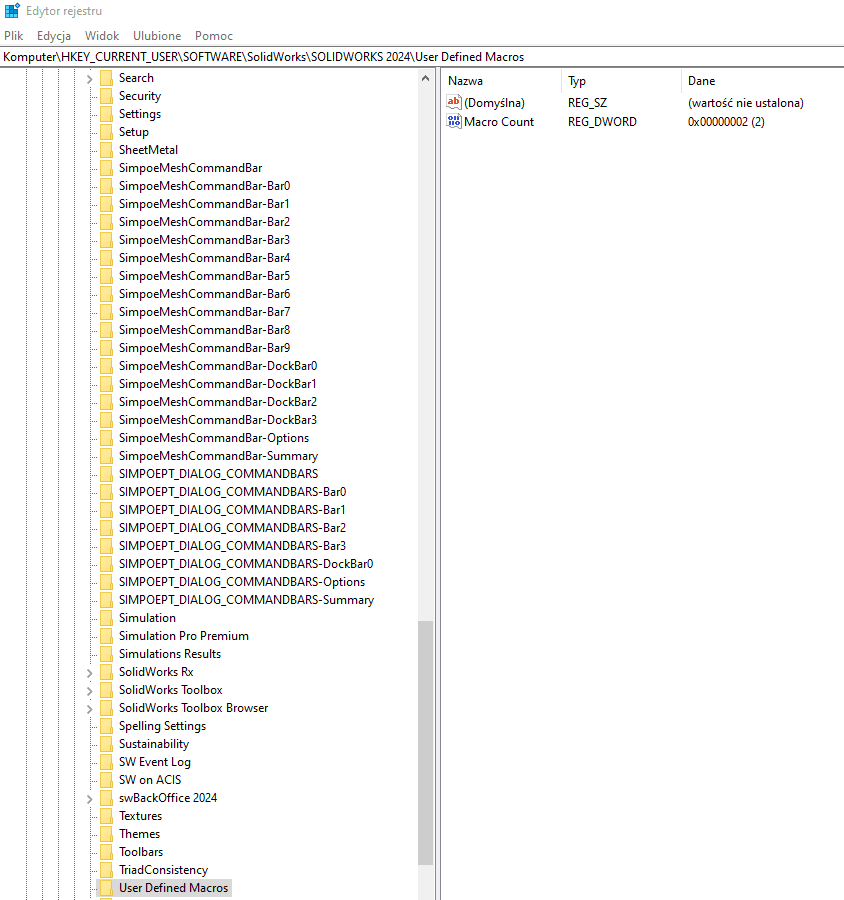Click the registry path address bar
The image size is (844, 900).
point(422,57)
